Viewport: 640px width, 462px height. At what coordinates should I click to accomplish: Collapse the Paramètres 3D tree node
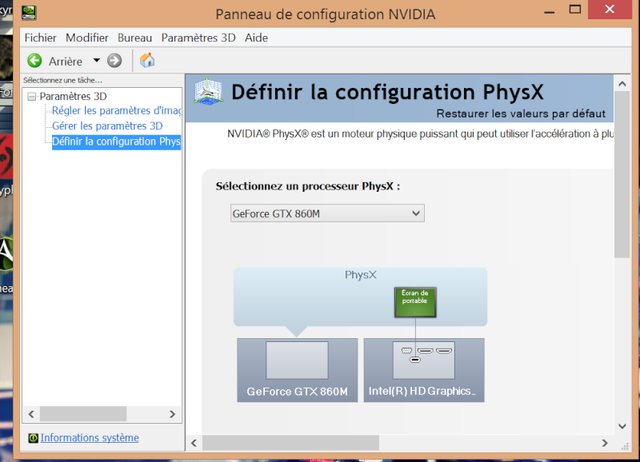(32, 96)
